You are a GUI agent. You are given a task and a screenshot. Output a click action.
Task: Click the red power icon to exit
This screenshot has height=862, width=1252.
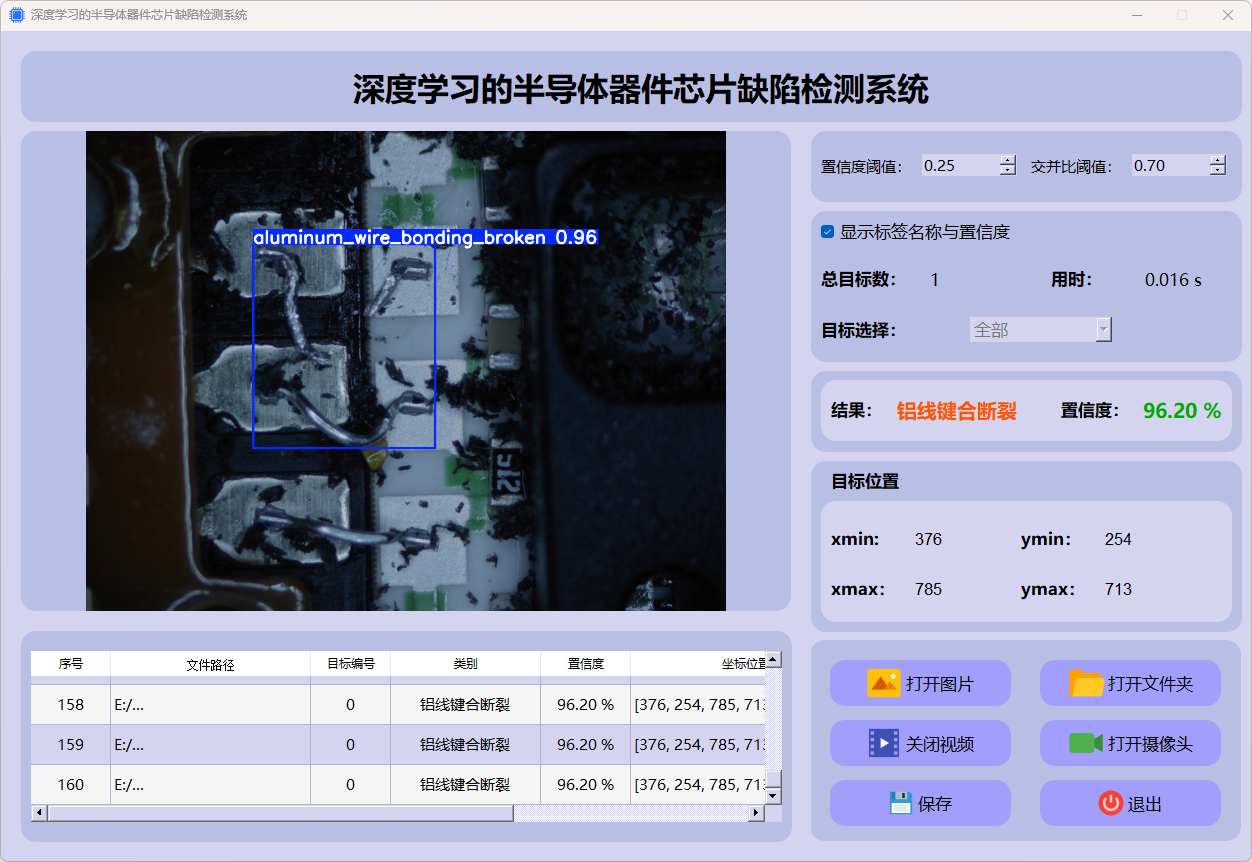[1110, 803]
